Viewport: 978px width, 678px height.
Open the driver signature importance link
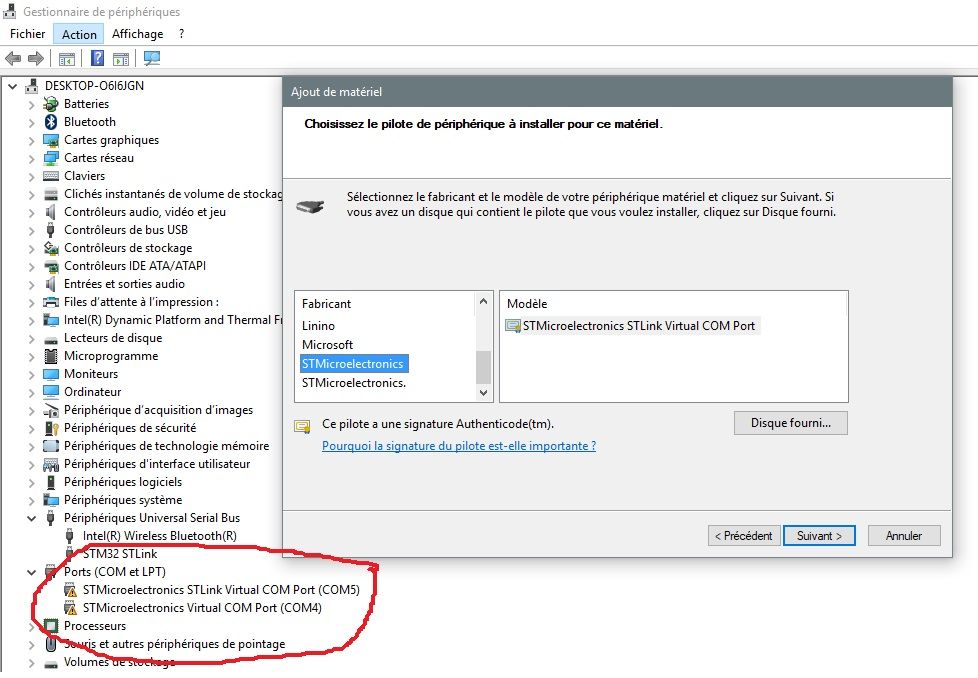[458, 446]
